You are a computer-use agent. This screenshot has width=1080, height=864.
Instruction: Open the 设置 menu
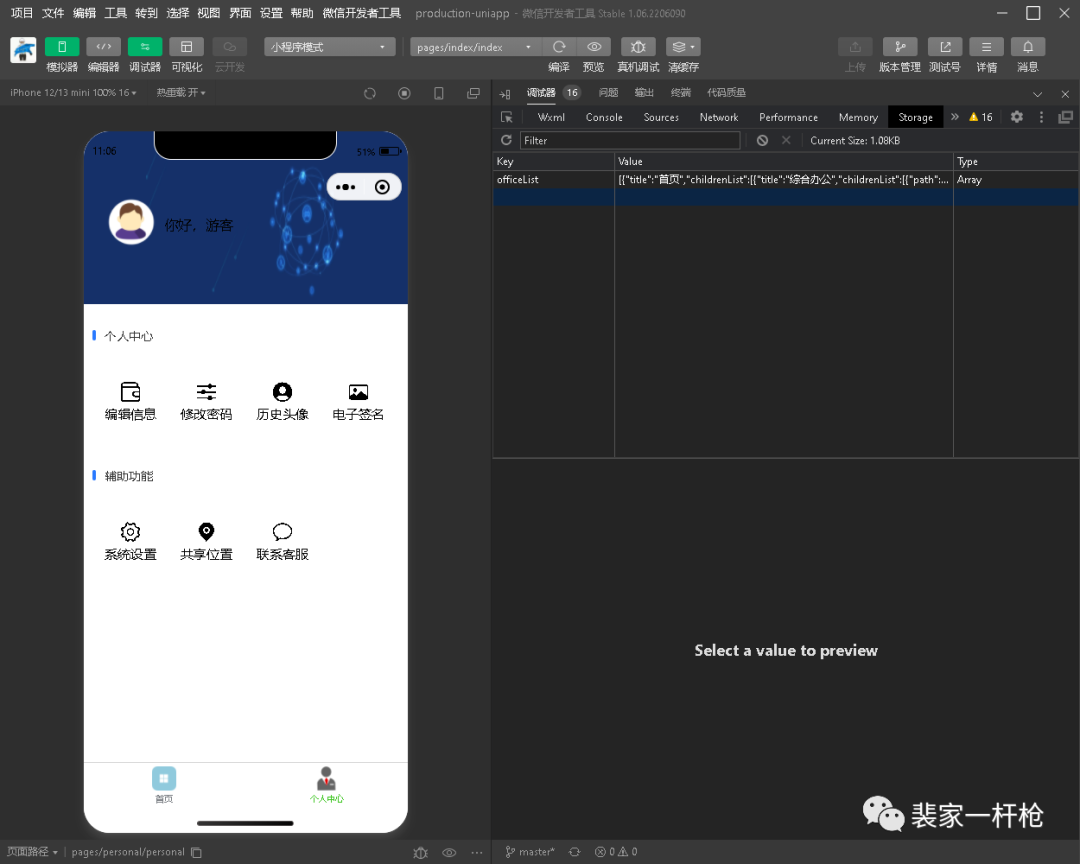click(271, 13)
